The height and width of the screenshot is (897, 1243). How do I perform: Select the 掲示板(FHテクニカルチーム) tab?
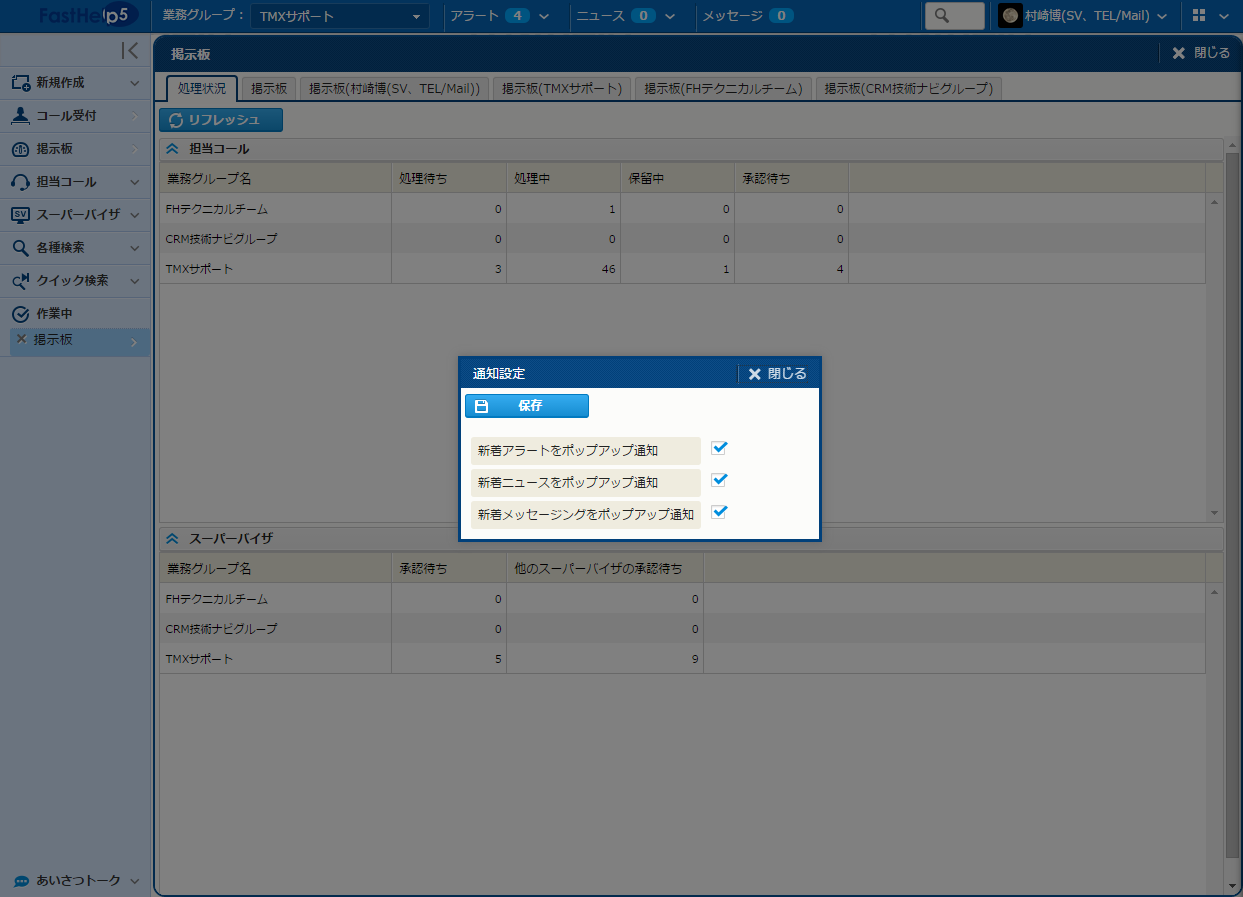(x=723, y=89)
